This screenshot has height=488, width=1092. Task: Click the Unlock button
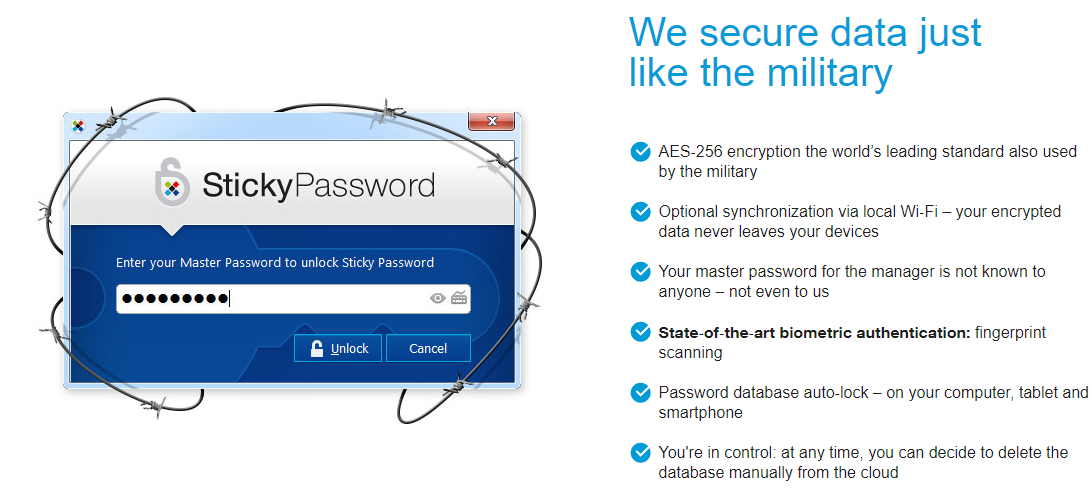tap(338, 348)
